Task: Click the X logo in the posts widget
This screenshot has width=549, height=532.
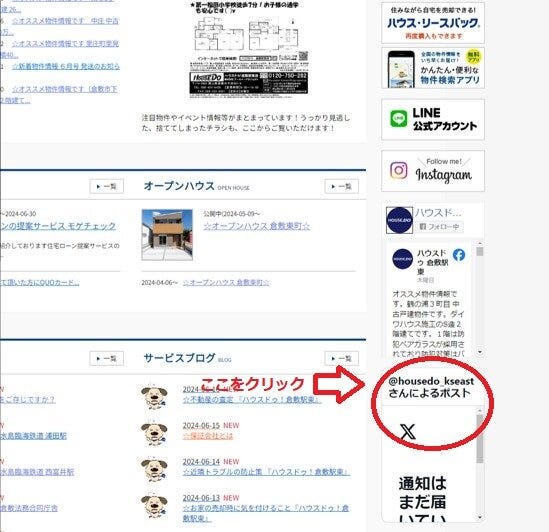Action: 408,431
